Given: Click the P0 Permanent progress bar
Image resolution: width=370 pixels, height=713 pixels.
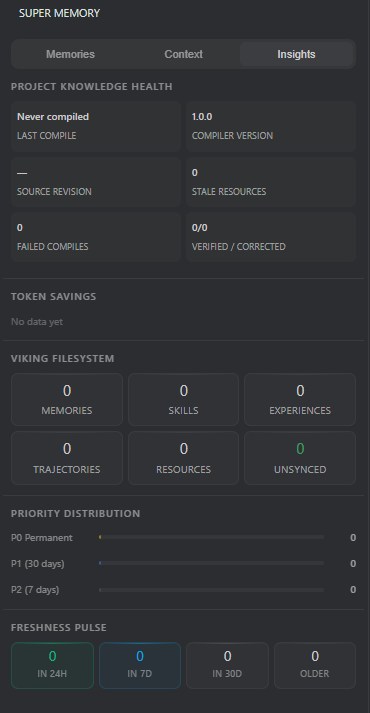Looking at the screenshot, I should click(x=211, y=537).
